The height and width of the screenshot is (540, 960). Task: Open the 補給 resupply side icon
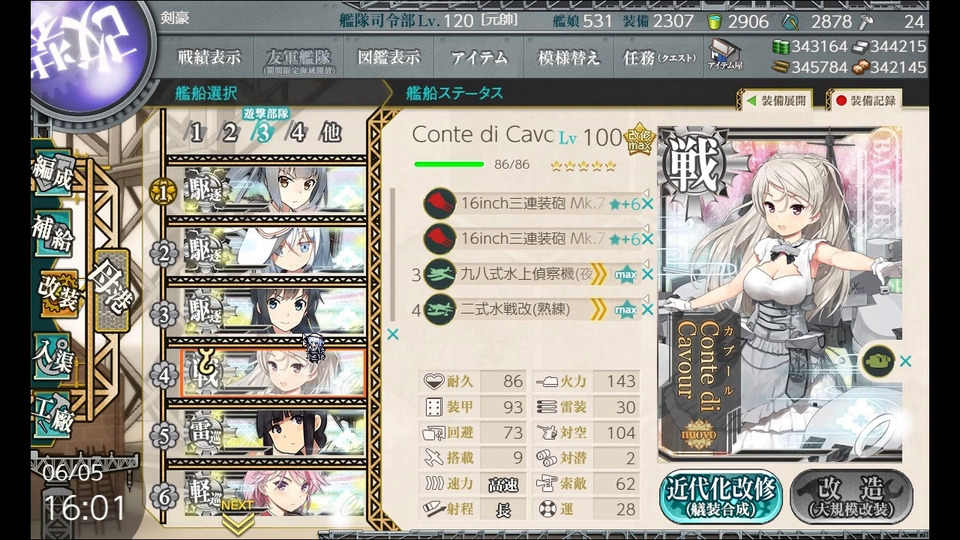[x=54, y=233]
